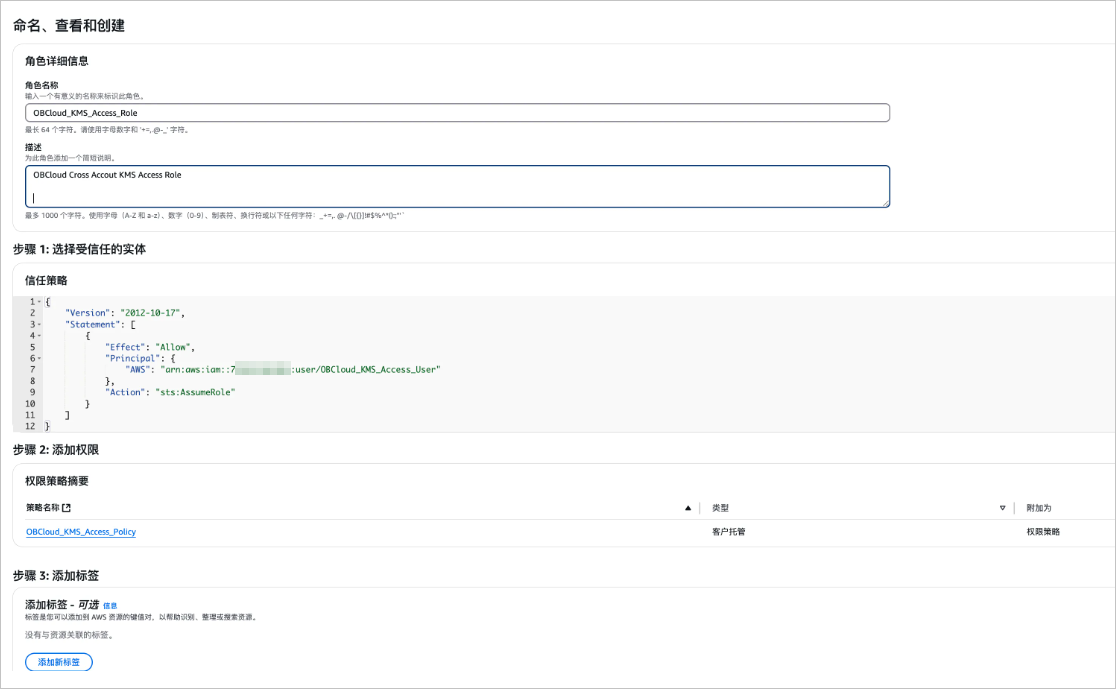
Task: Place cursor in the 描述 description textarea
Action: [x=457, y=186]
